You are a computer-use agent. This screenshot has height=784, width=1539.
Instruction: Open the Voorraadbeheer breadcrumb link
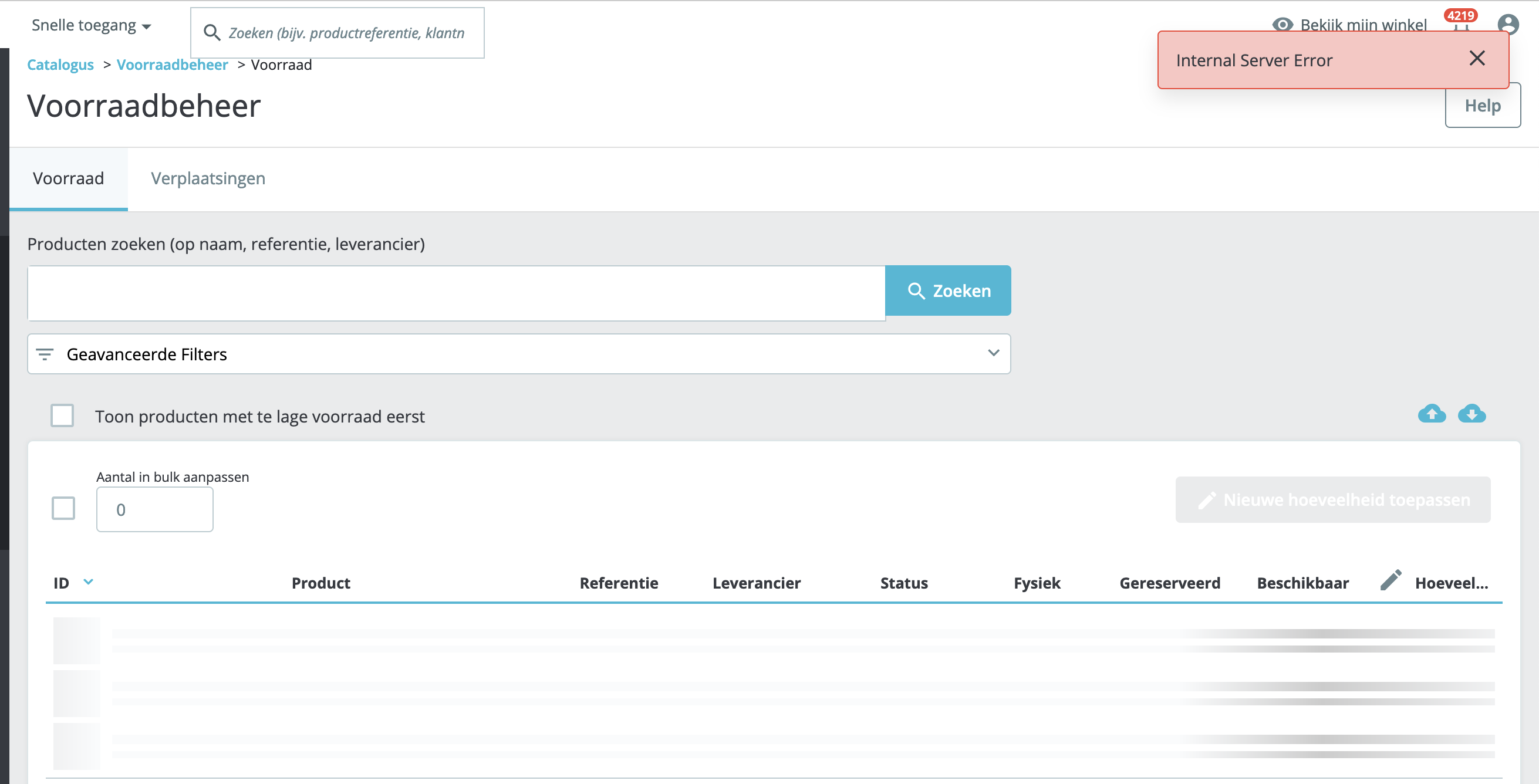[x=172, y=65]
